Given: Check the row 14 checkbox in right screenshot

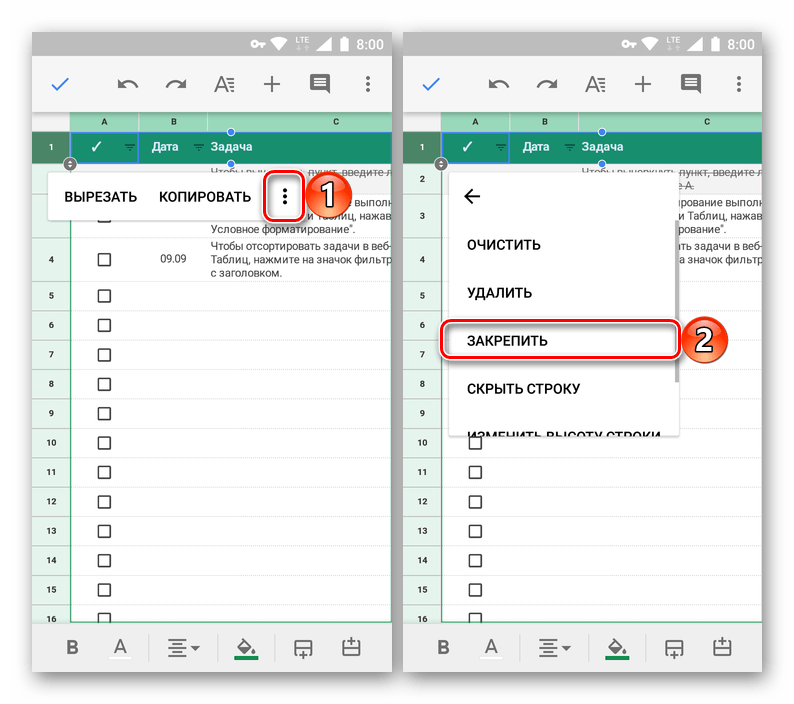Looking at the screenshot, I should (x=475, y=560).
